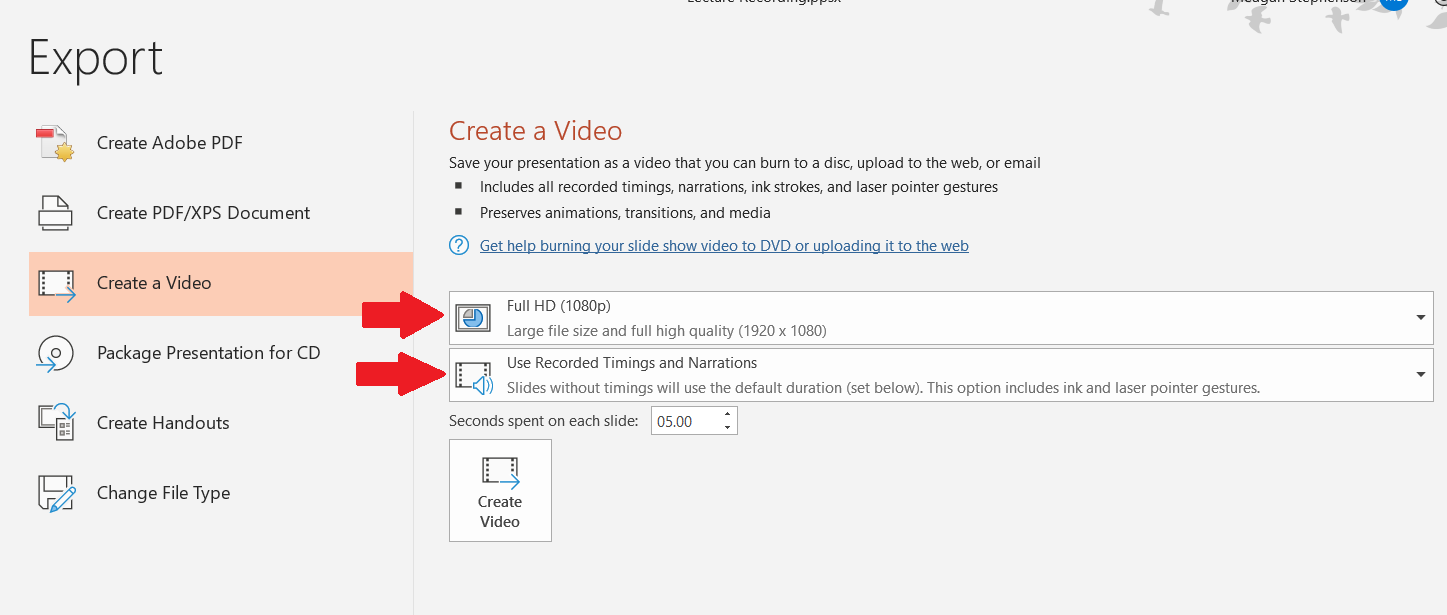Click 'Large file size and full high quality' text
This screenshot has height=615, width=1447.
[x=667, y=330]
